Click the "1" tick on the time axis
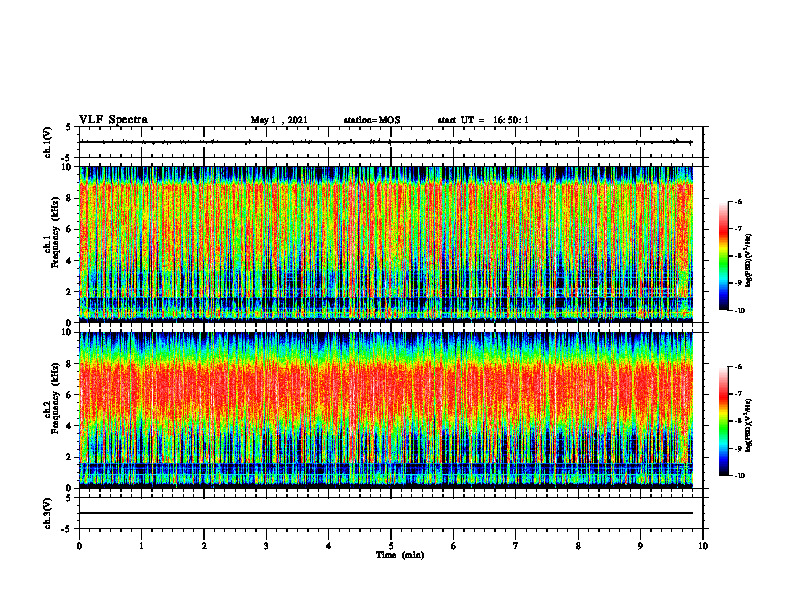 [x=141, y=546]
